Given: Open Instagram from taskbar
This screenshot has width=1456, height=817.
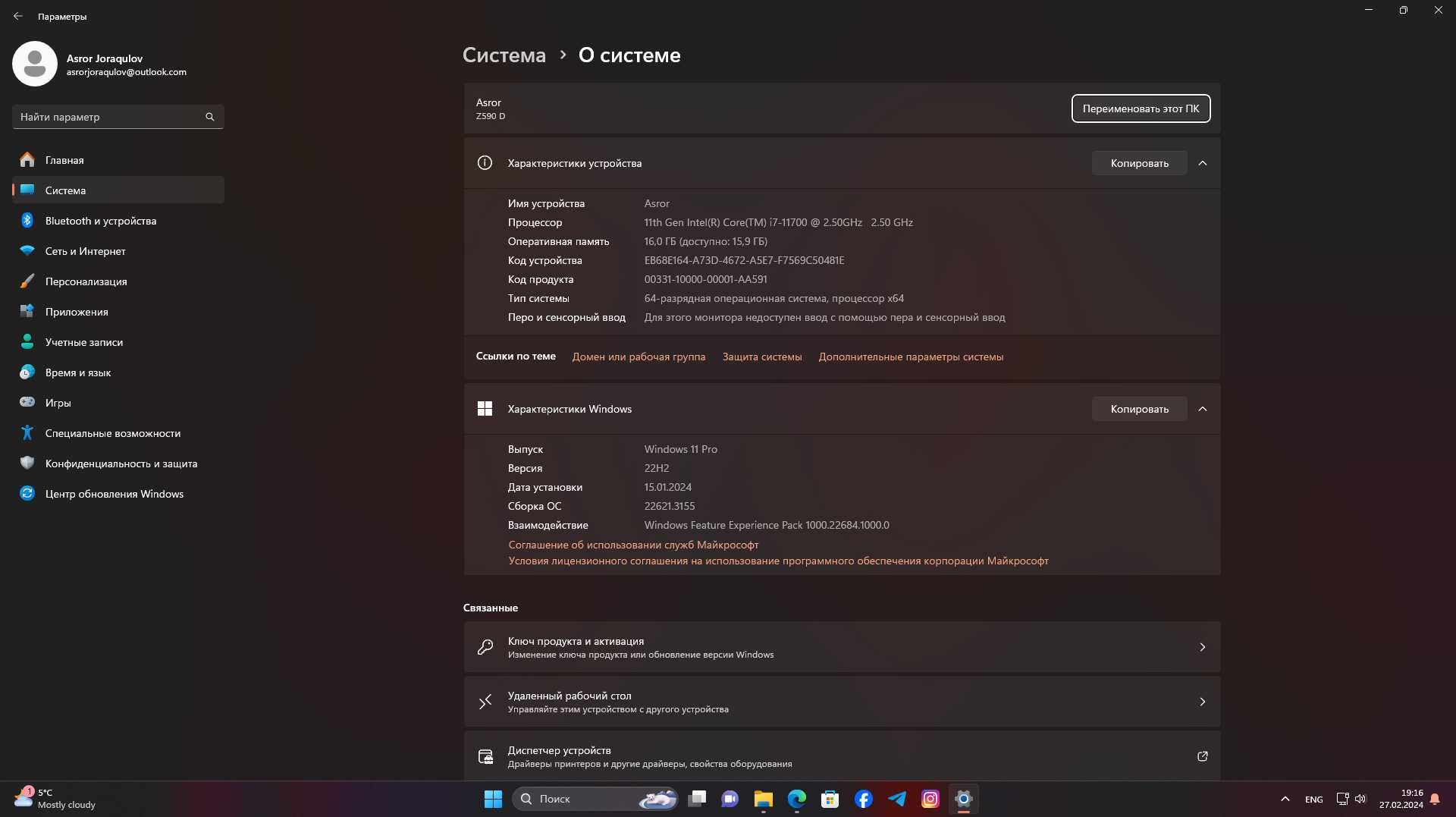Looking at the screenshot, I should 930,799.
